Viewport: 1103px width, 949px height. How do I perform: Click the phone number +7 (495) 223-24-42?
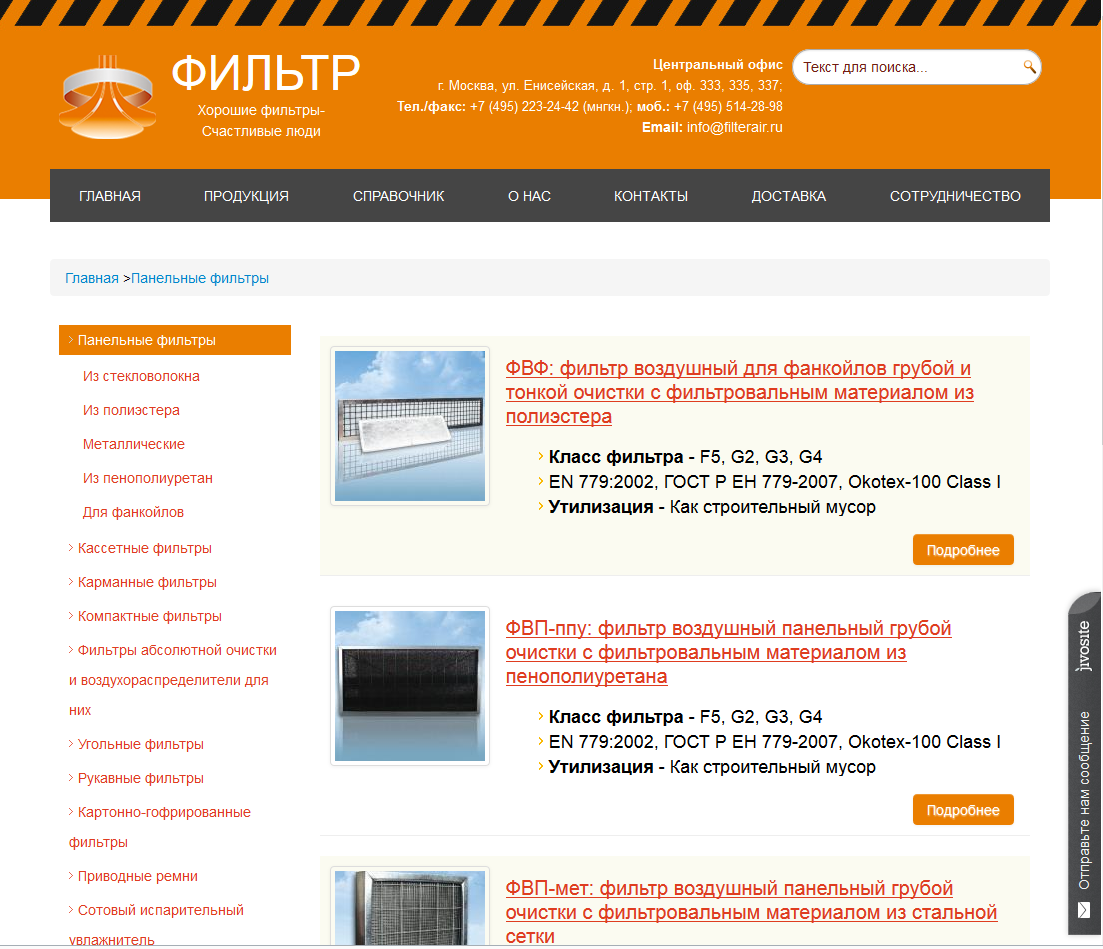(524, 106)
